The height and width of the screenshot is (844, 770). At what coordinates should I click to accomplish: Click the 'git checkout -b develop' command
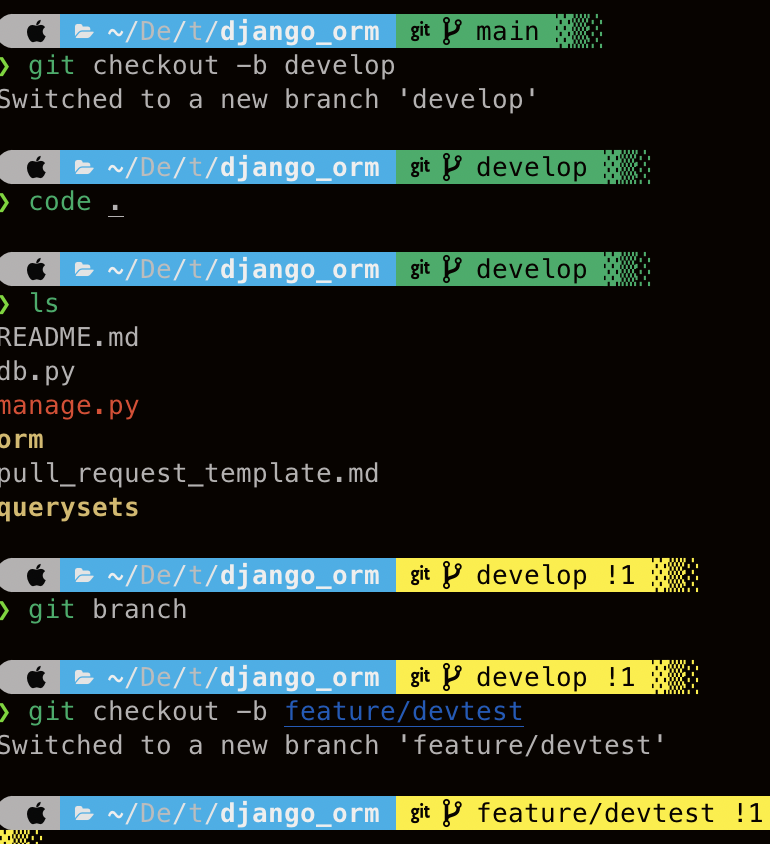coord(211,66)
